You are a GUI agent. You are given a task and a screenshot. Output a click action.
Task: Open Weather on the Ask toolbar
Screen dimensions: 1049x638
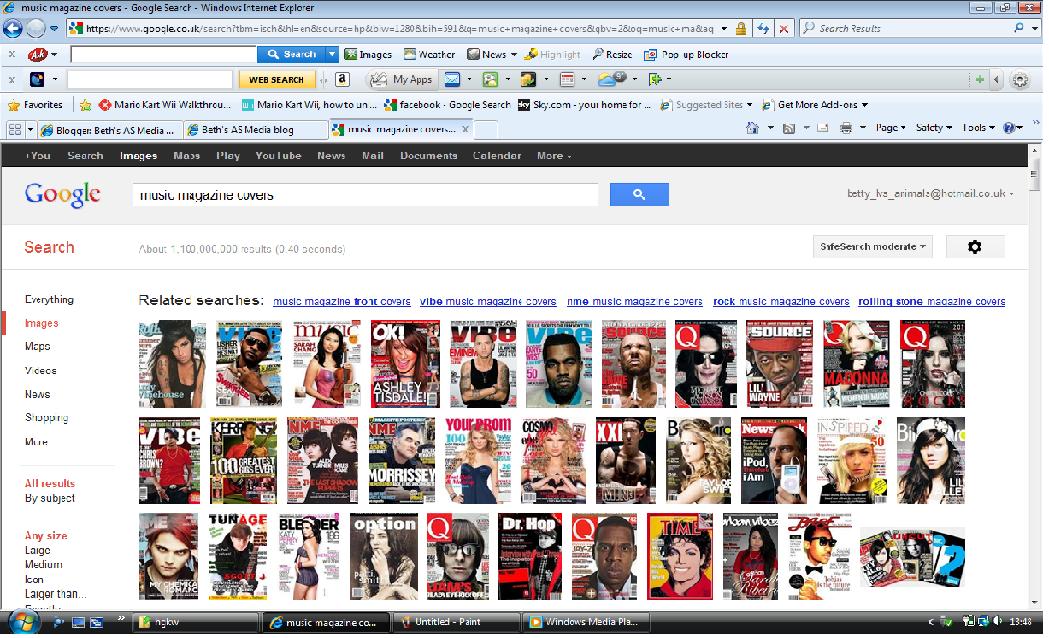(429, 54)
